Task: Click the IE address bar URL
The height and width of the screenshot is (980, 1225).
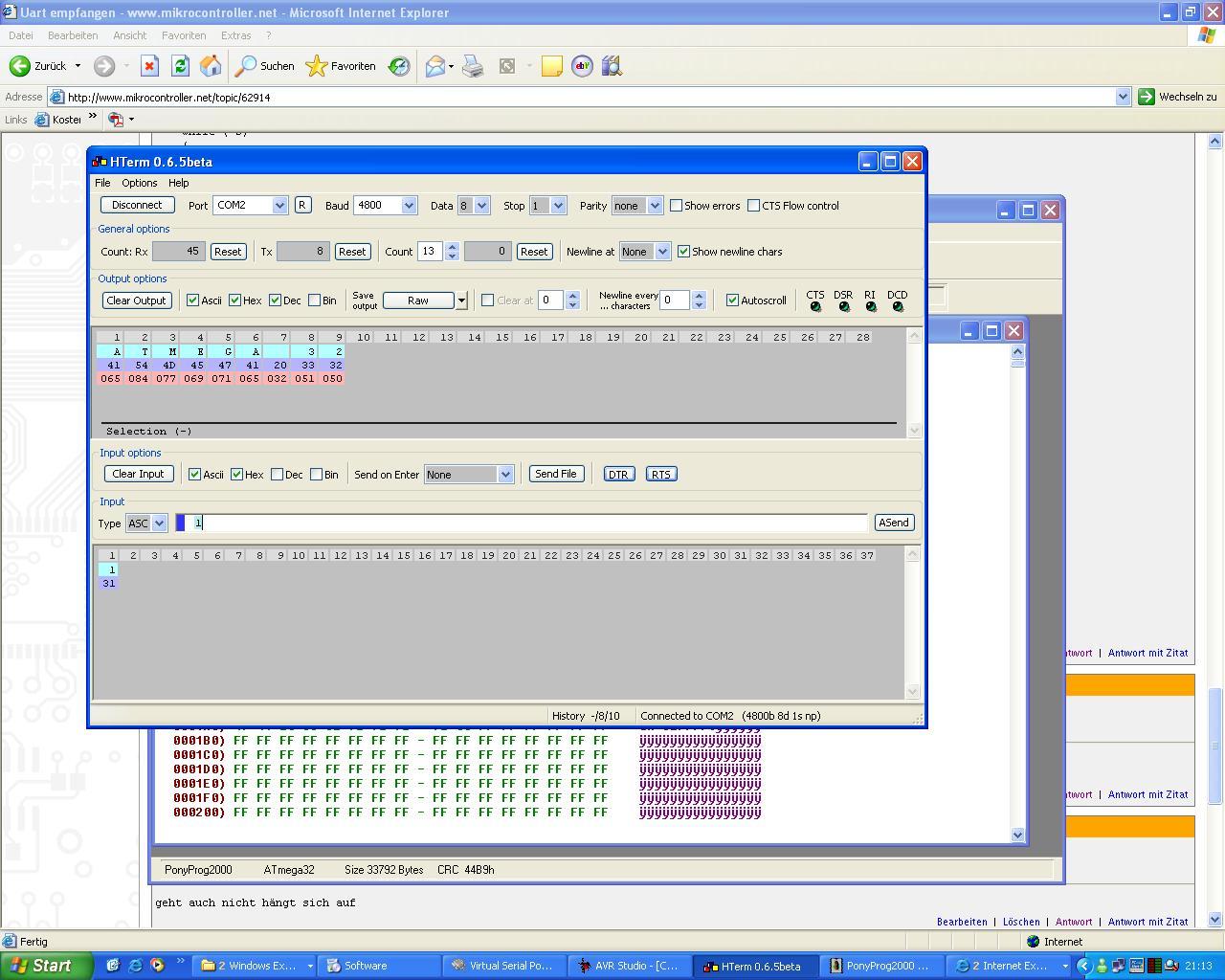Action: 584,97
